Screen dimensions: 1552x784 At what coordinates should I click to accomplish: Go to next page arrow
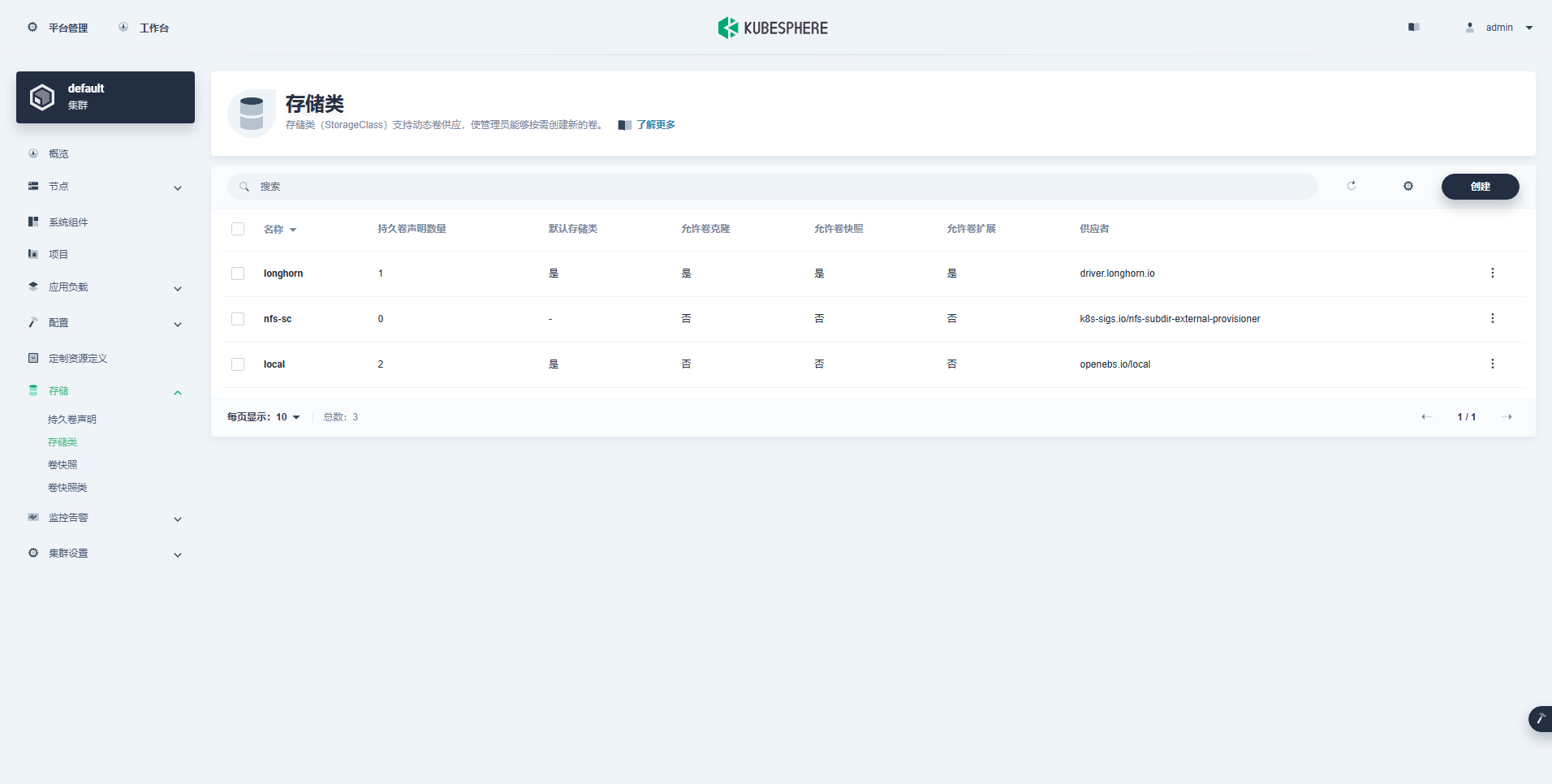[1507, 417]
